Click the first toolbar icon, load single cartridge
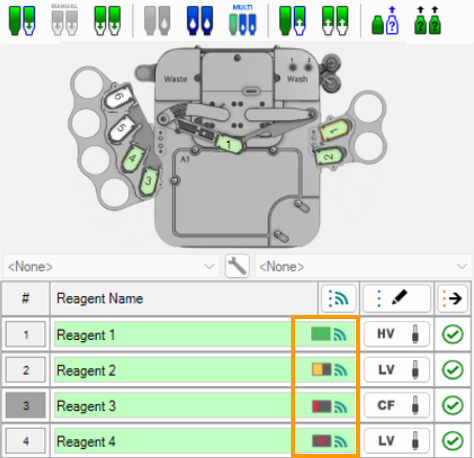 click(22, 21)
